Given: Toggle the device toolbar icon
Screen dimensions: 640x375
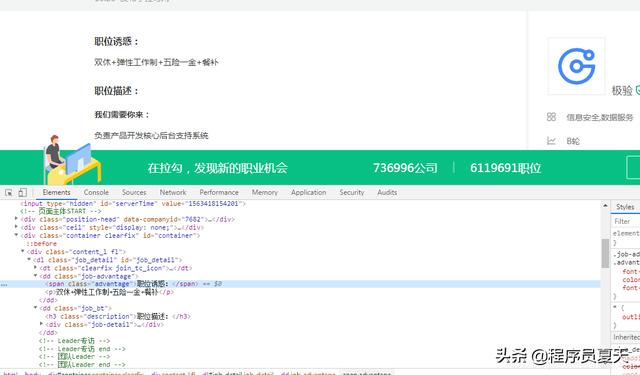Looking at the screenshot, I should pyautogui.click(x=22, y=192).
